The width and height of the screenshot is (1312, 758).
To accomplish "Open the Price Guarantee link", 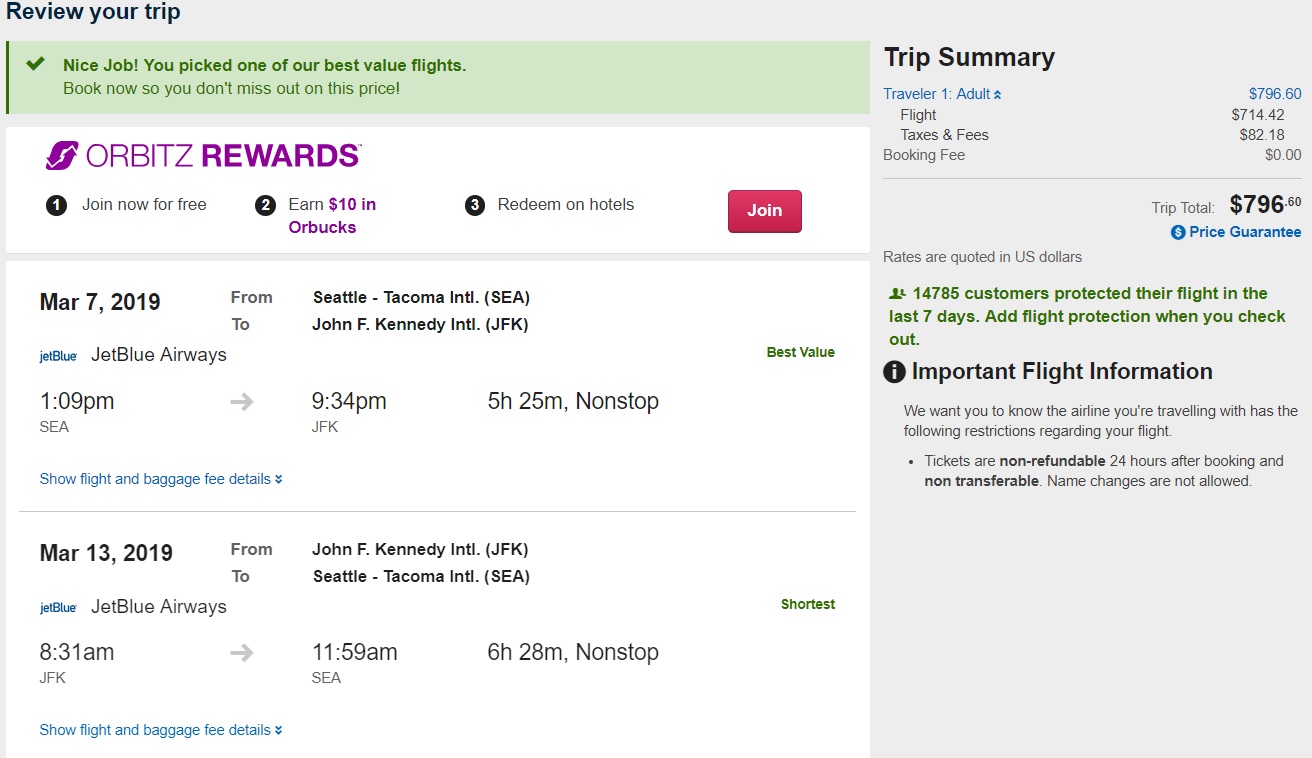I will (1245, 232).
